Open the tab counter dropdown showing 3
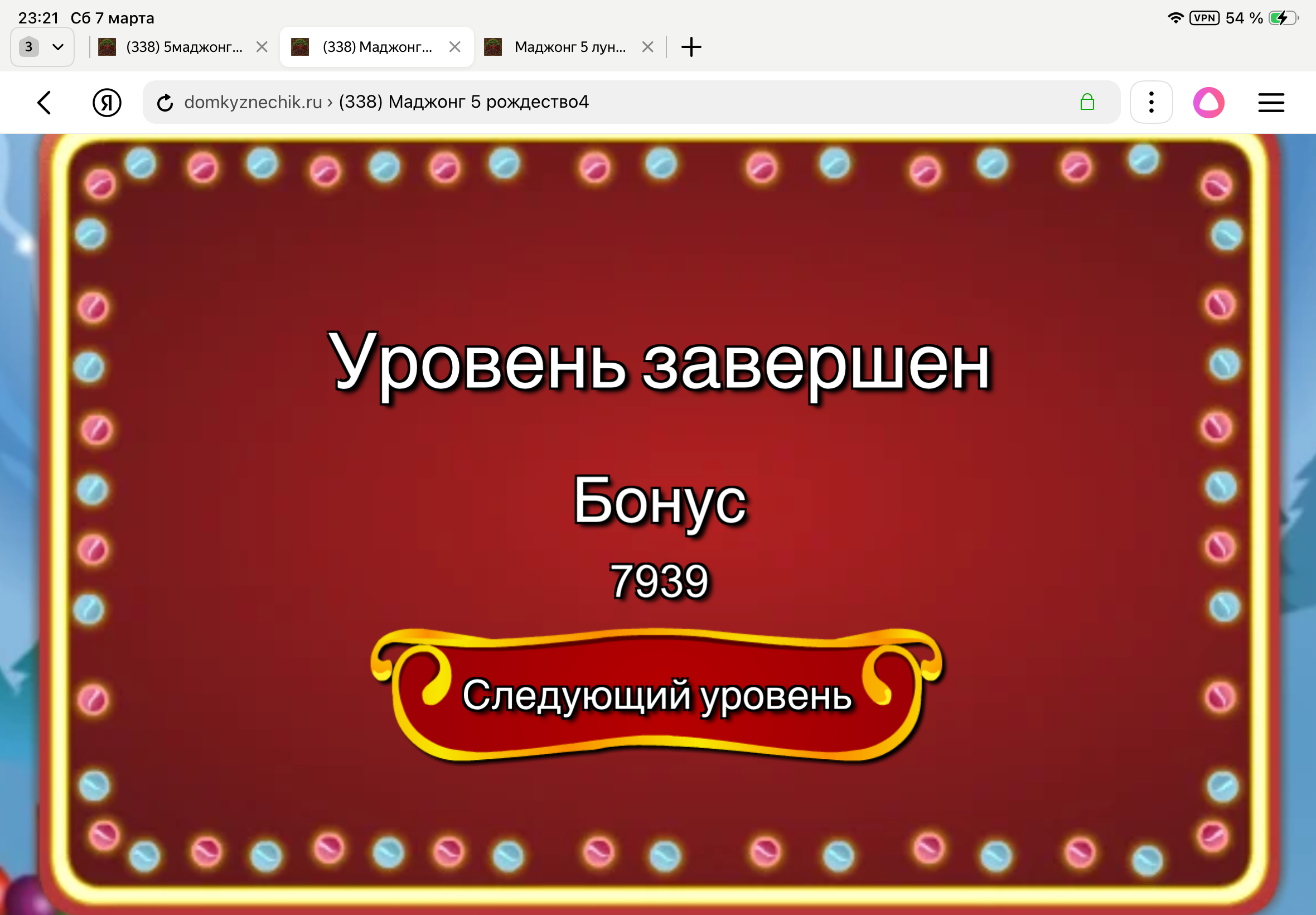This screenshot has height=915, width=1316. pos(28,46)
